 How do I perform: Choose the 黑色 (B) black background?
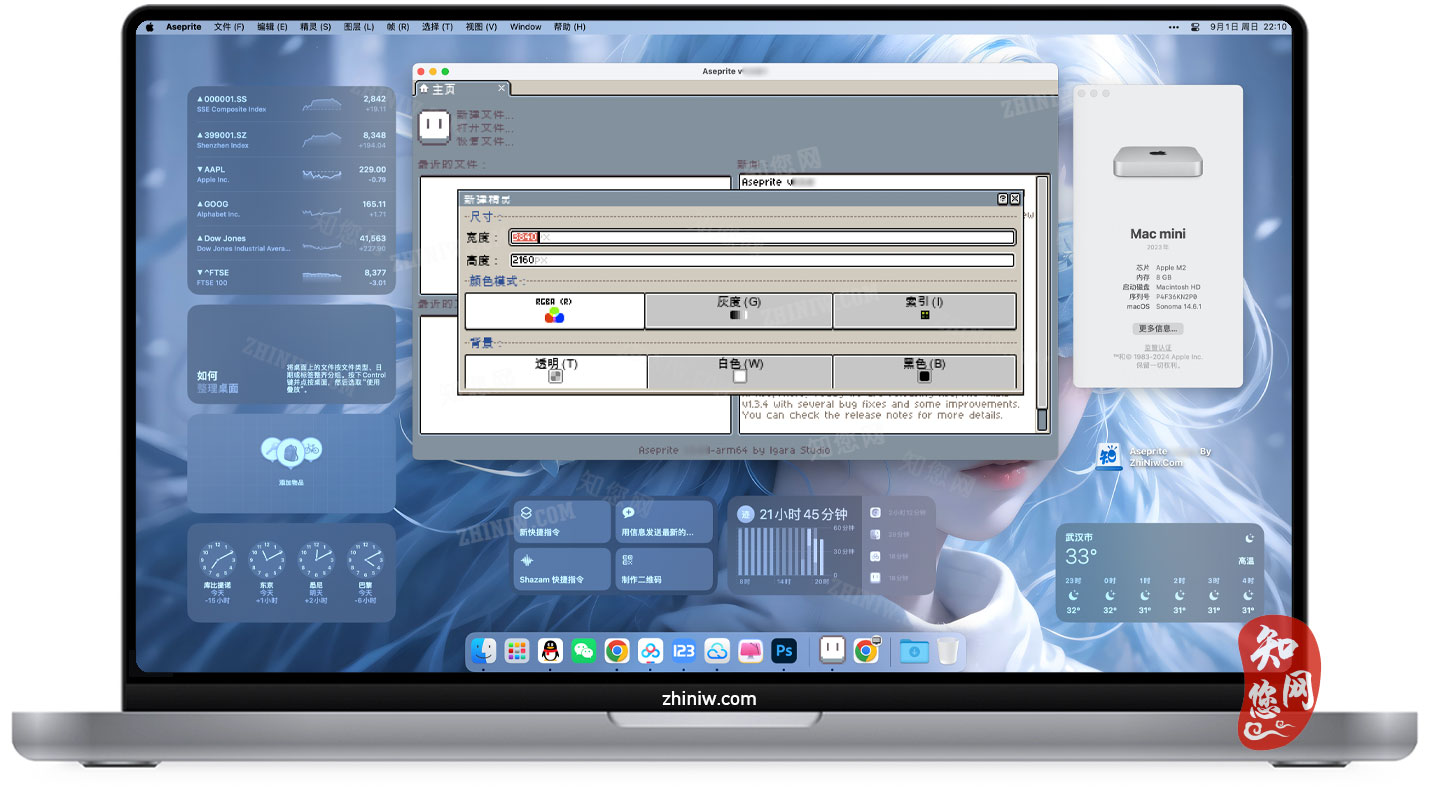point(924,372)
